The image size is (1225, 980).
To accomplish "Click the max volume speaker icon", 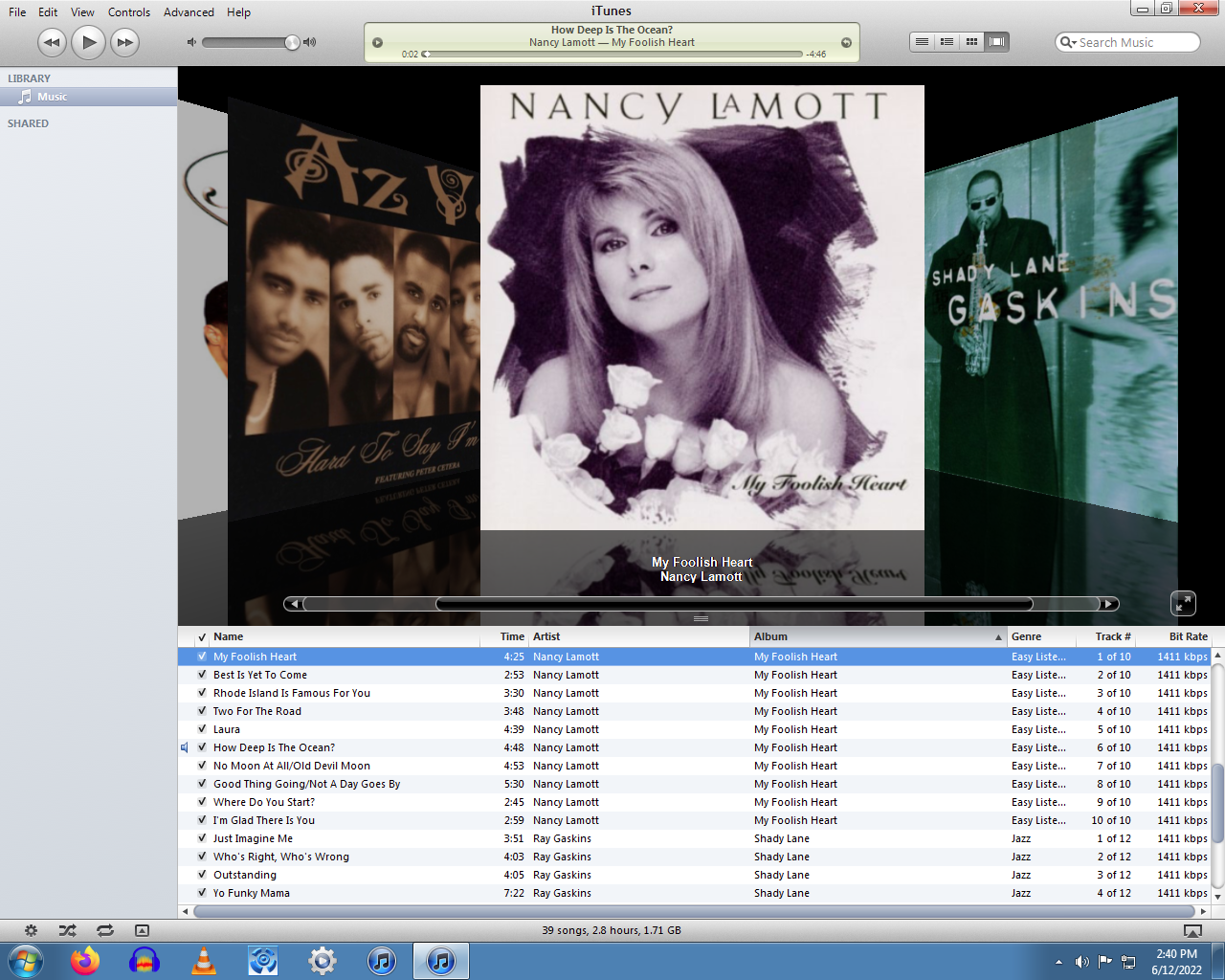I will 309,42.
